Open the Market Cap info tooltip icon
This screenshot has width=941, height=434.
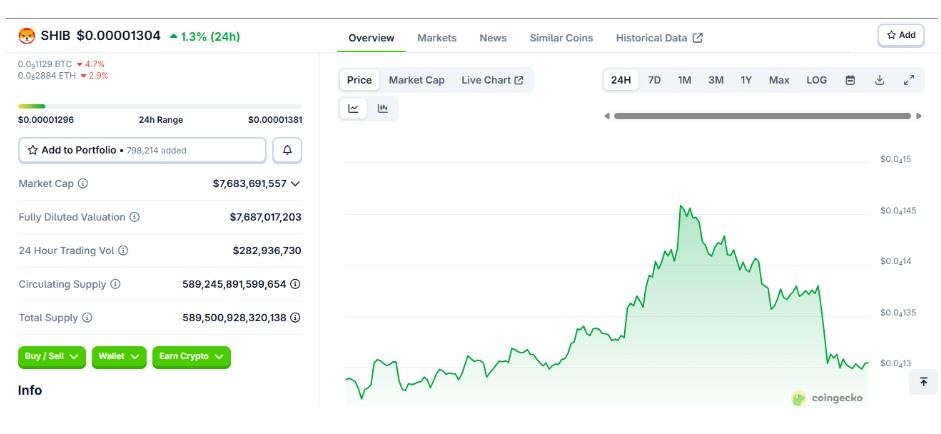(83, 184)
